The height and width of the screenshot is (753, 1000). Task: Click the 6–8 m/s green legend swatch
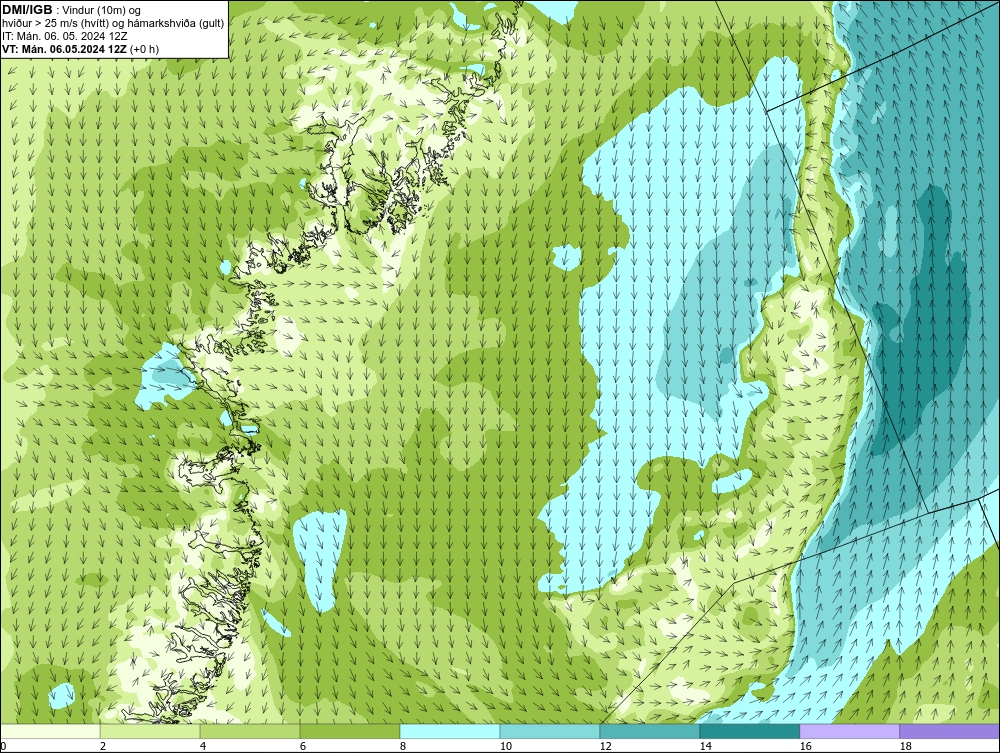click(350, 731)
